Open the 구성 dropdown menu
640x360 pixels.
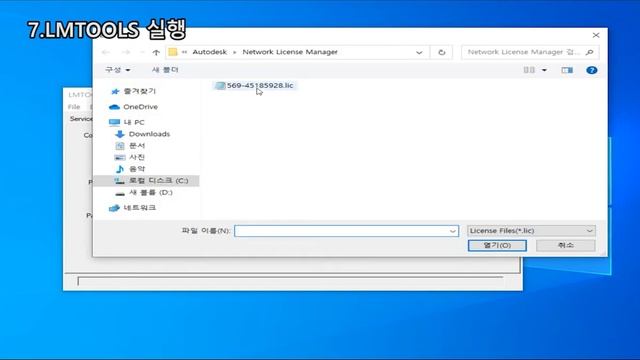point(118,70)
